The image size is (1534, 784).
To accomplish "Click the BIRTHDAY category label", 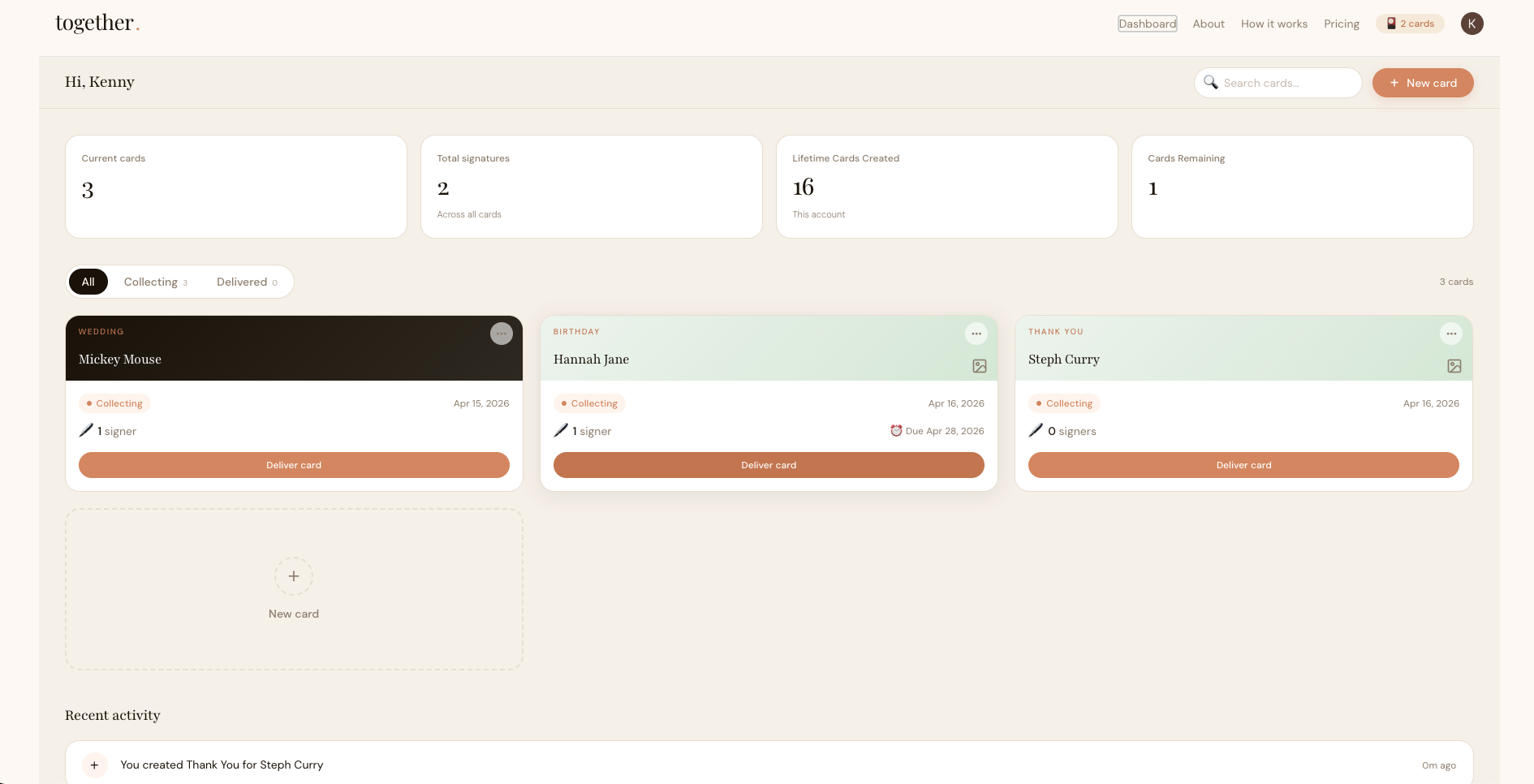I will click(576, 331).
